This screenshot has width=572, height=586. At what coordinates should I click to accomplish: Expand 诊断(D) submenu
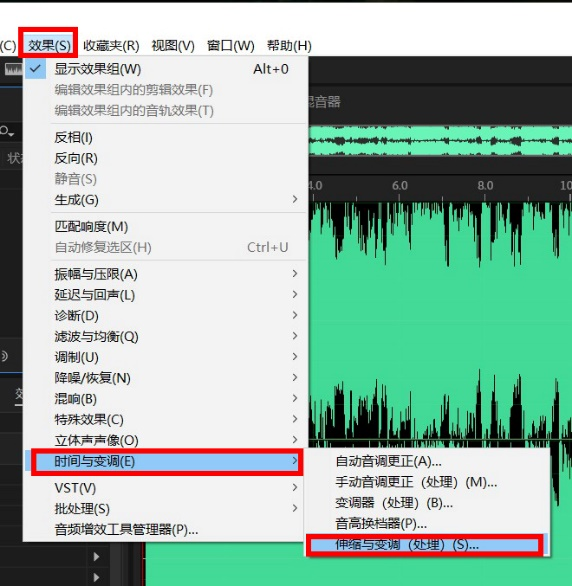[165, 316]
